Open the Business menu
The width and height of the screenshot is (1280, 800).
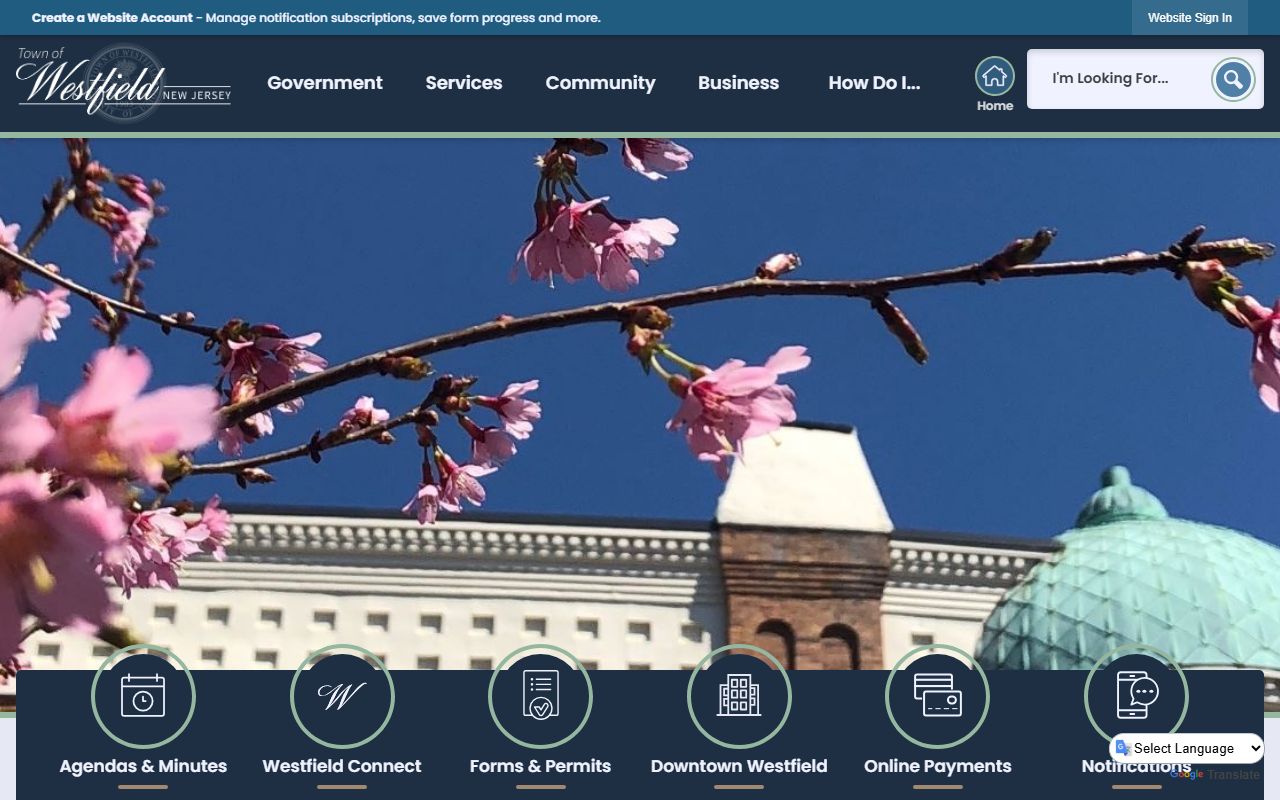tap(738, 83)
